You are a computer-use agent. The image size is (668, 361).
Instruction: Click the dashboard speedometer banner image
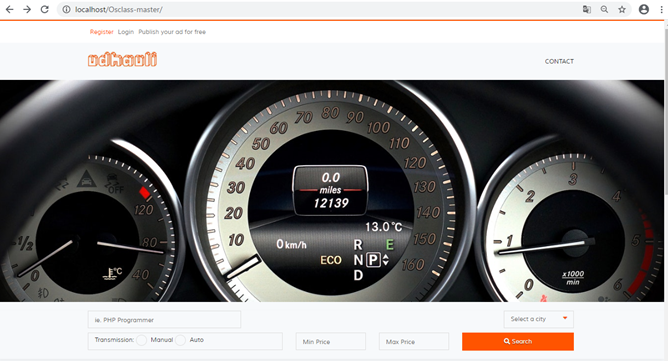[332, 191]
